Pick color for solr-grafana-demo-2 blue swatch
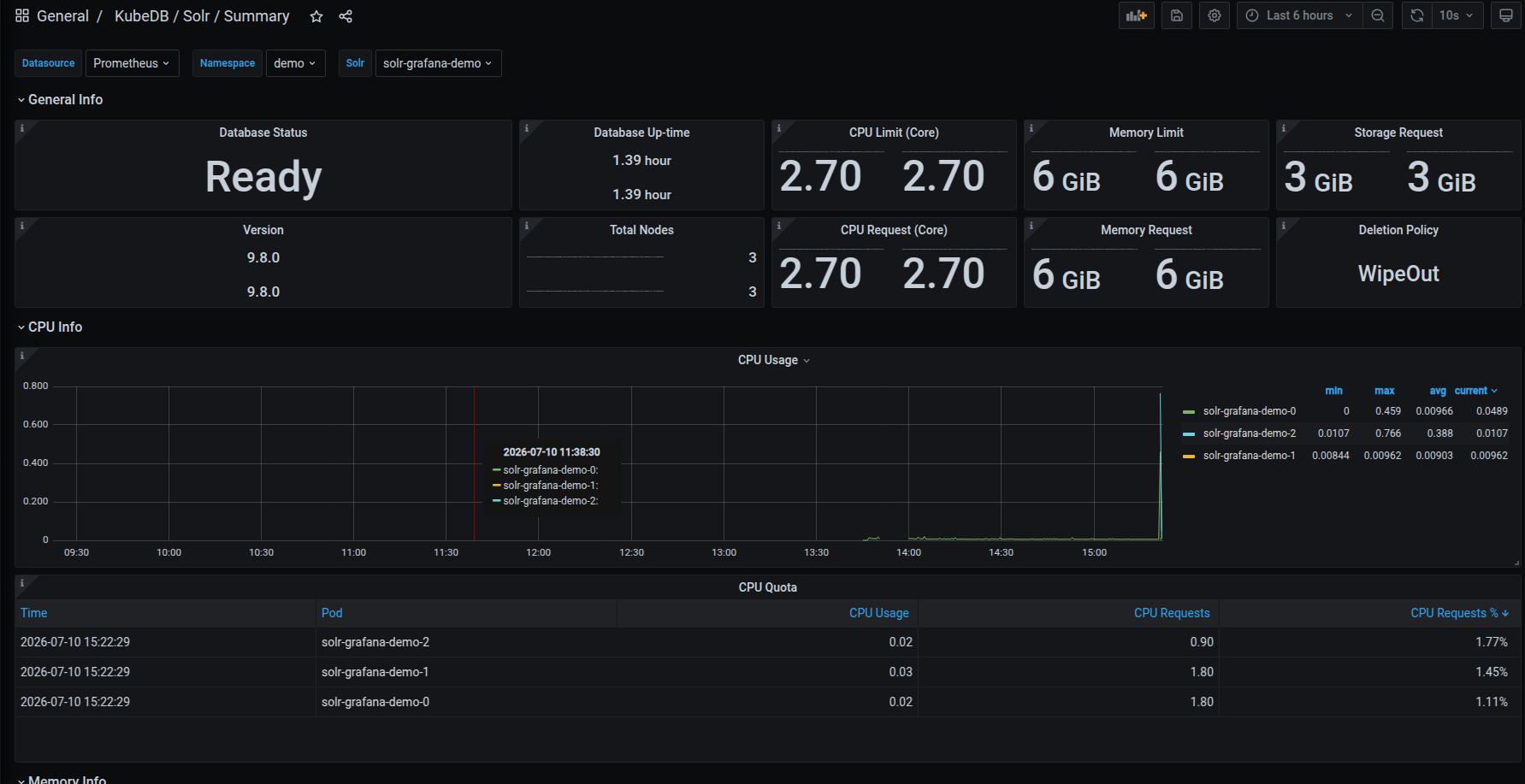Image resolution: width=1525 pixels, height=784 pixels. (x=1188, y=434)
